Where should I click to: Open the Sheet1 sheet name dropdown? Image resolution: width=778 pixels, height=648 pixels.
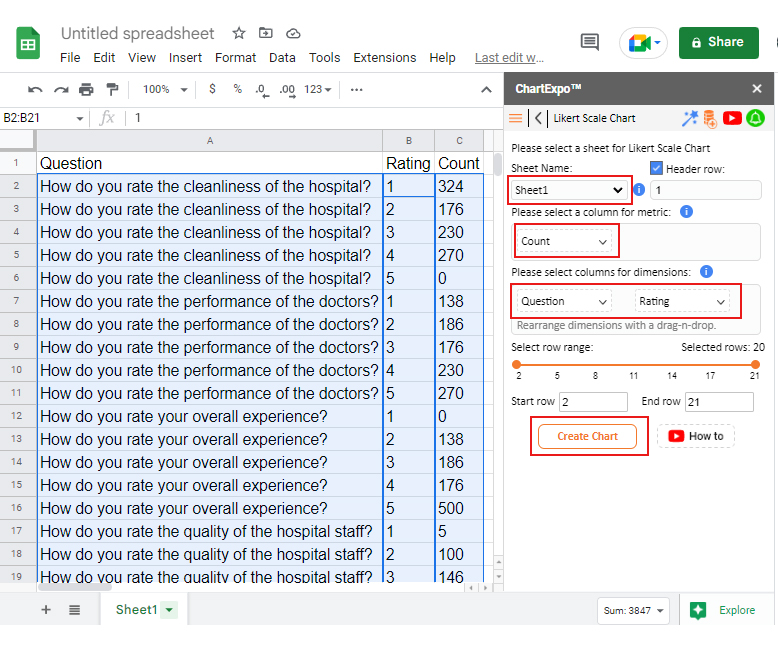(568, 190)
